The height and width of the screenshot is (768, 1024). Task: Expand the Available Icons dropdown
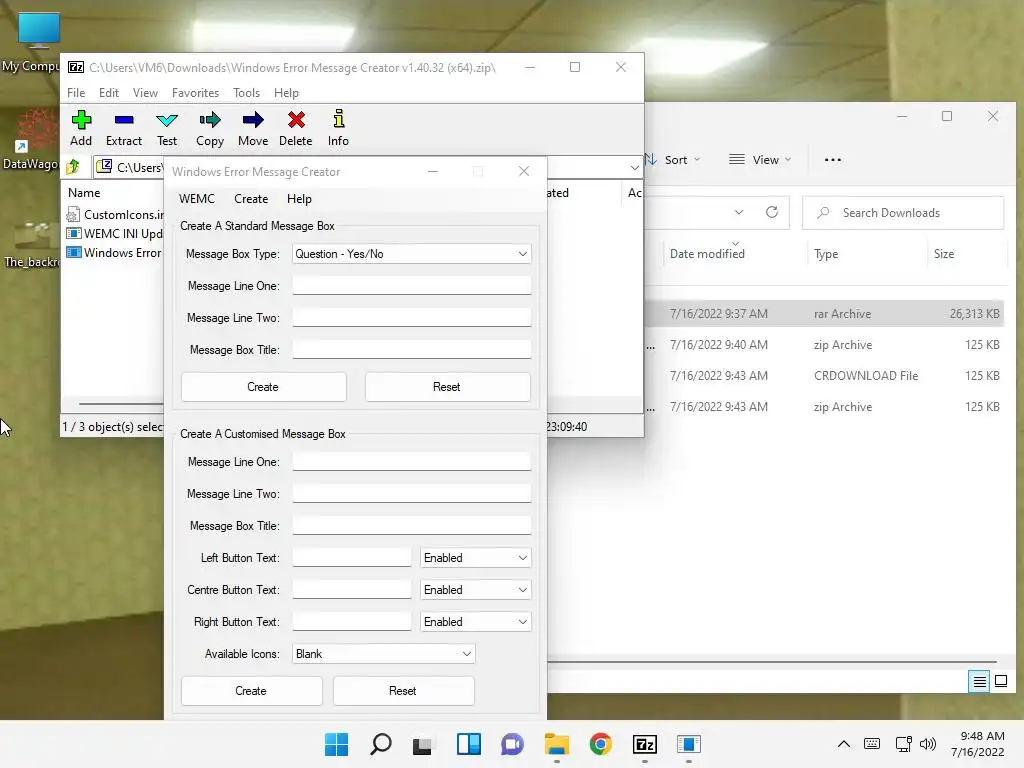pyautogui.click(x=383, y=654)
